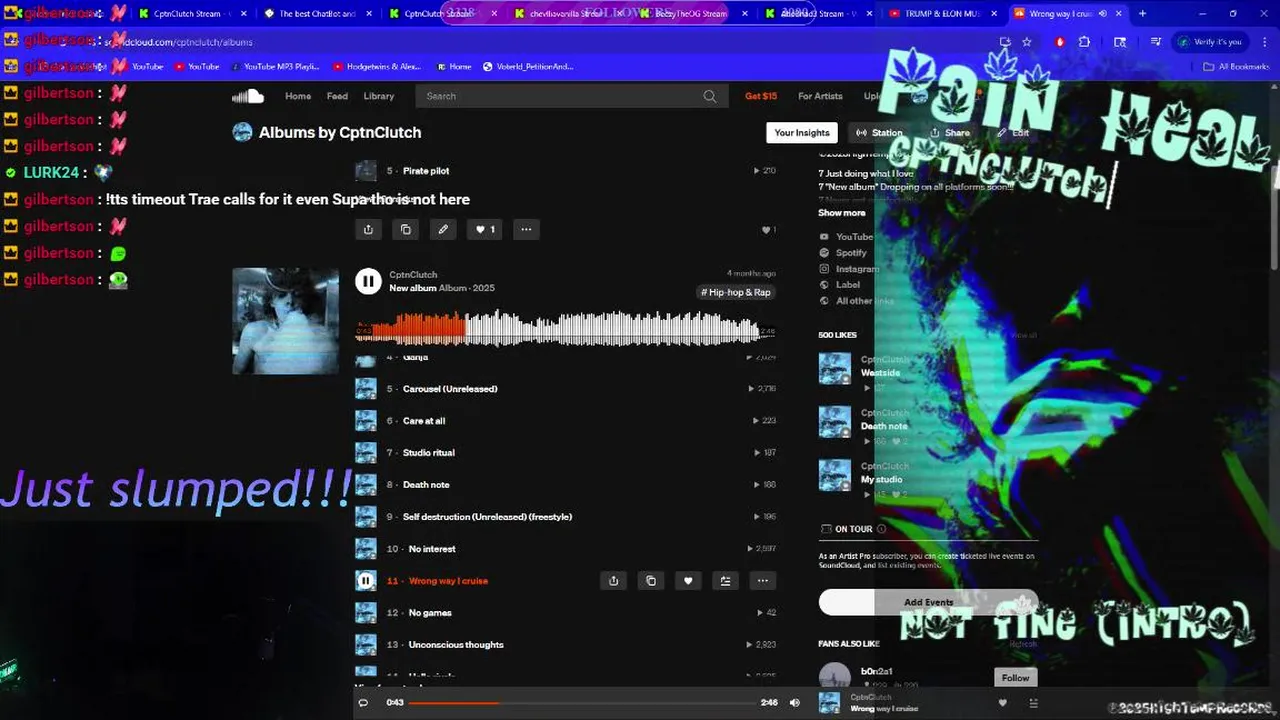1280x720 pixels.
Task: Open the All Bookmarks folder
Action: pyautogui.click(x=1236, y=67)
